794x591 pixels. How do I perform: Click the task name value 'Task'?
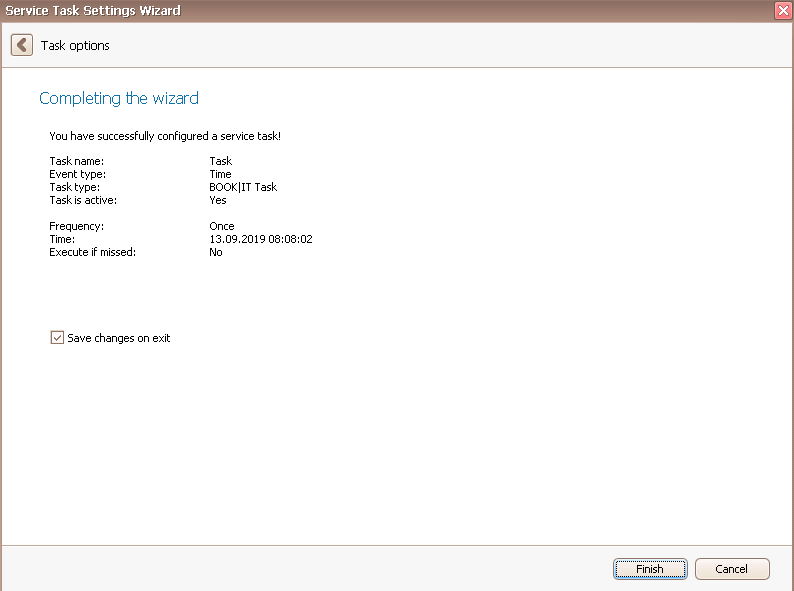click(x=221, y=161)
